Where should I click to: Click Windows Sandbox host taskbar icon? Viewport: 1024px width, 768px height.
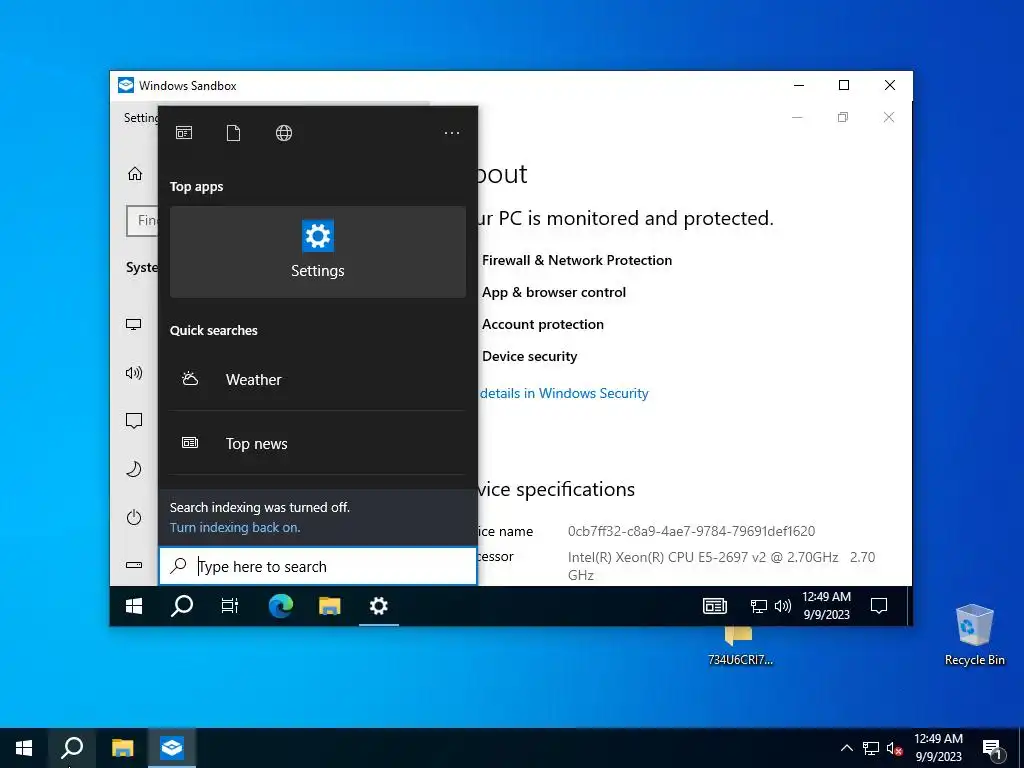pos(172,748)
